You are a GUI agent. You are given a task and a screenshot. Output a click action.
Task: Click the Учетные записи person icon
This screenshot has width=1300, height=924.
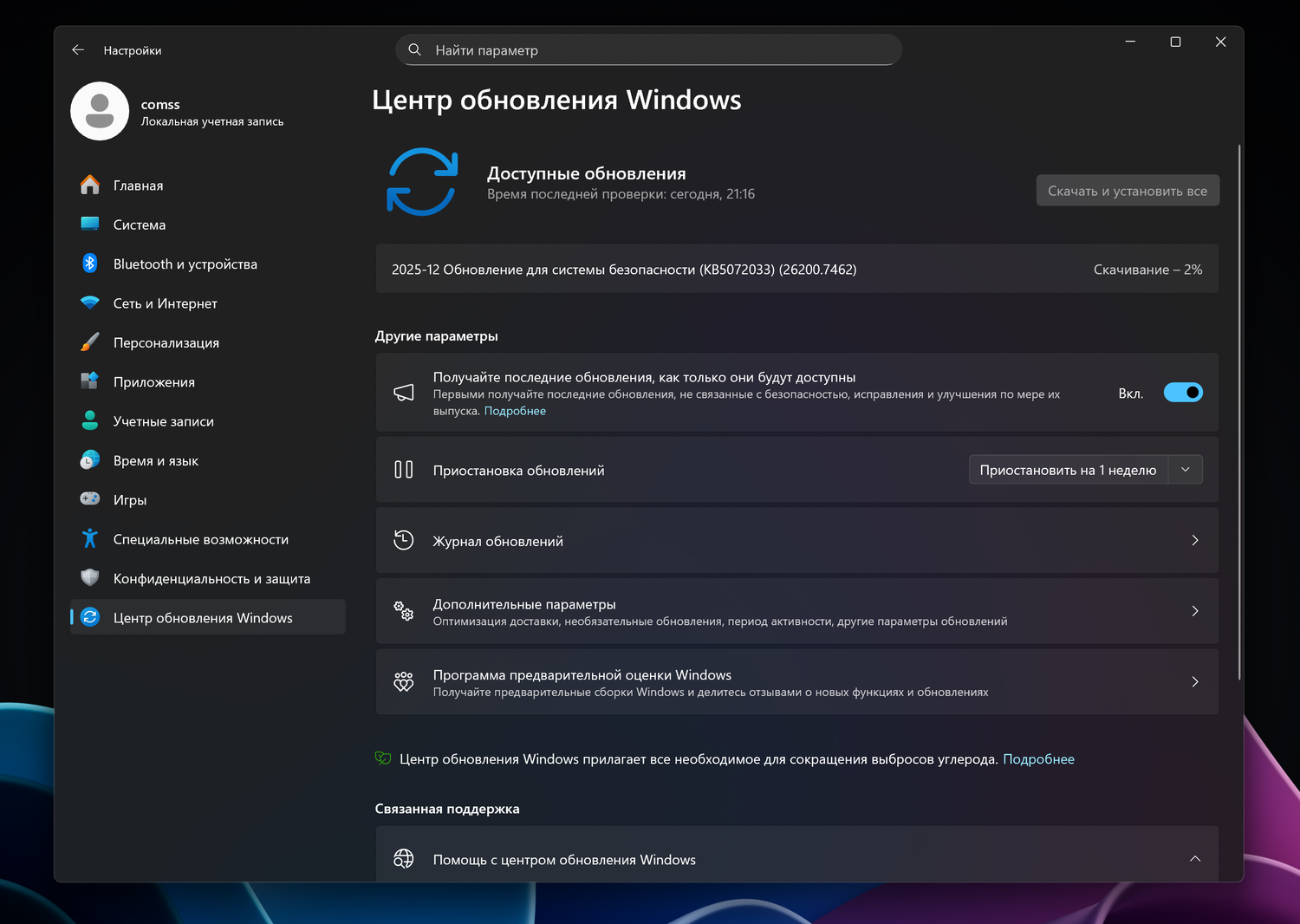pyautogui.click(x=90, y=421)
